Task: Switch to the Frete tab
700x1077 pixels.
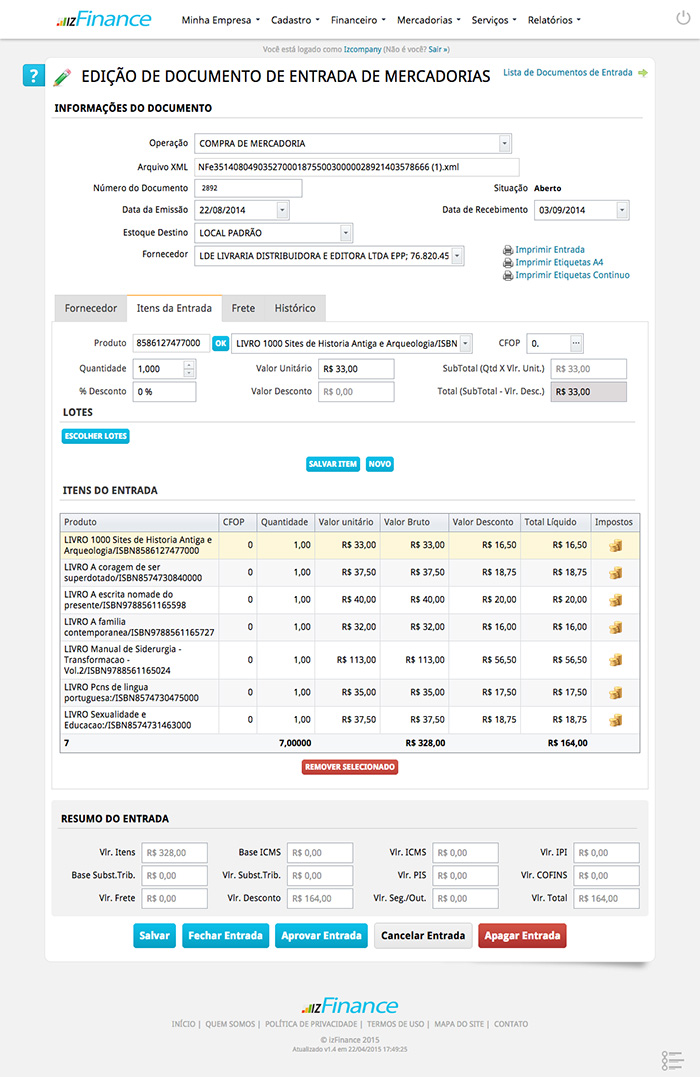Action: coord(243,309)
